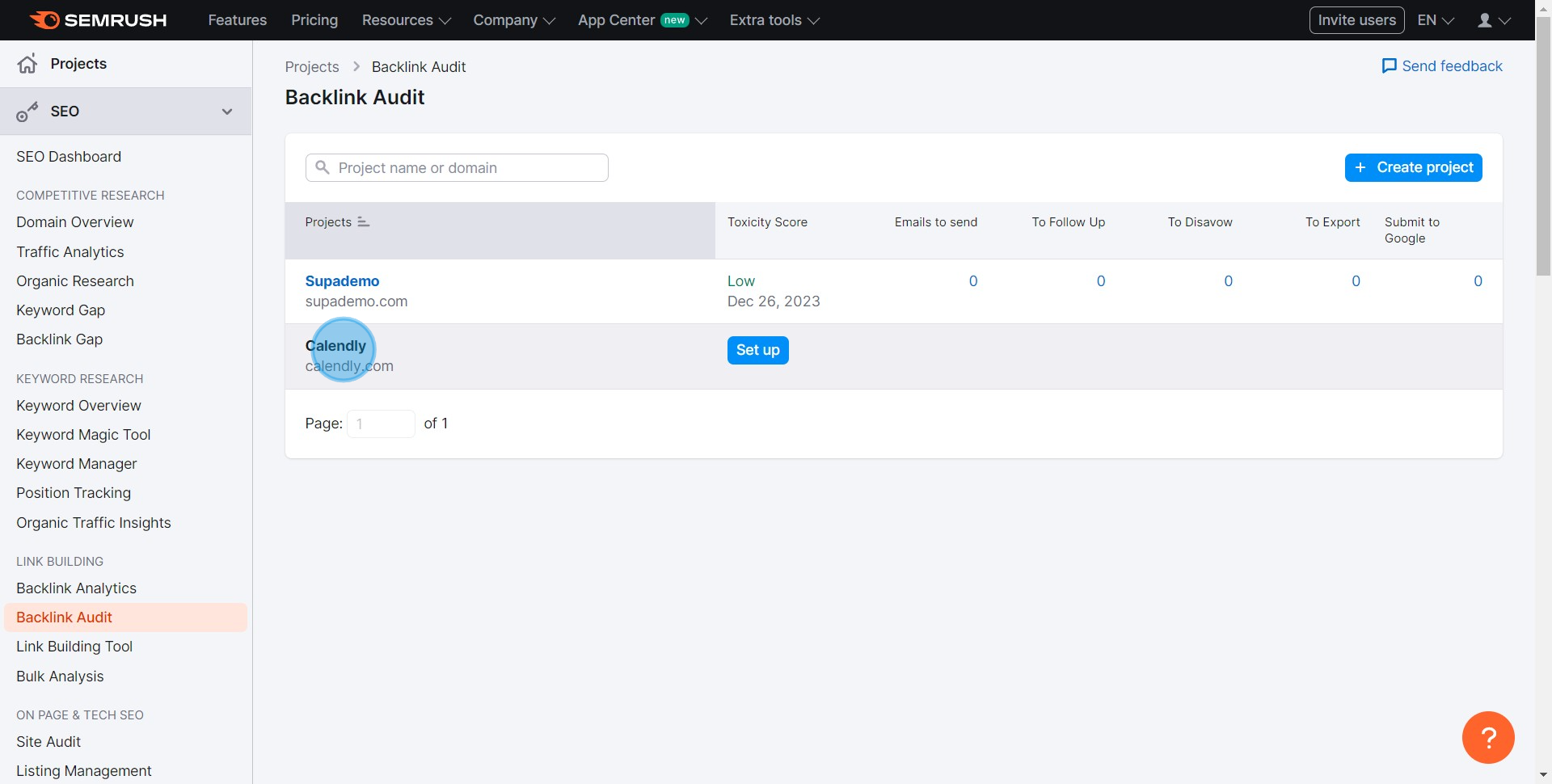Image resolution: width=1552 pixels, height=784 pixels.
Task: Click the SEO key icon
Action: point(27,112)
